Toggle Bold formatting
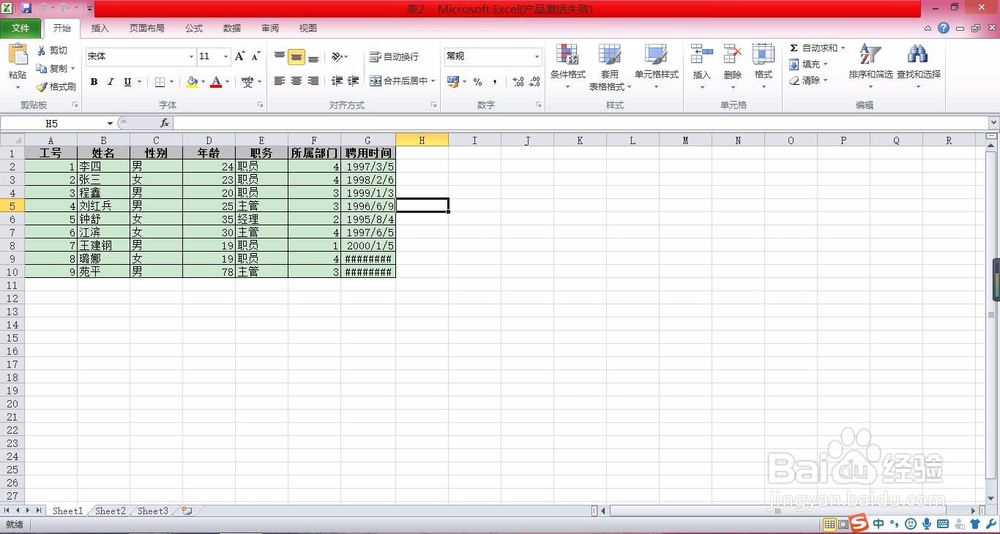The height and width of the screenshot is (534, 1000). coord(94,82)
